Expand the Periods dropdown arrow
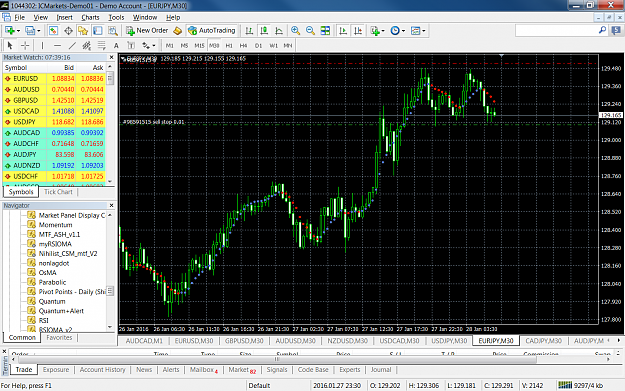 coord(403,31)
